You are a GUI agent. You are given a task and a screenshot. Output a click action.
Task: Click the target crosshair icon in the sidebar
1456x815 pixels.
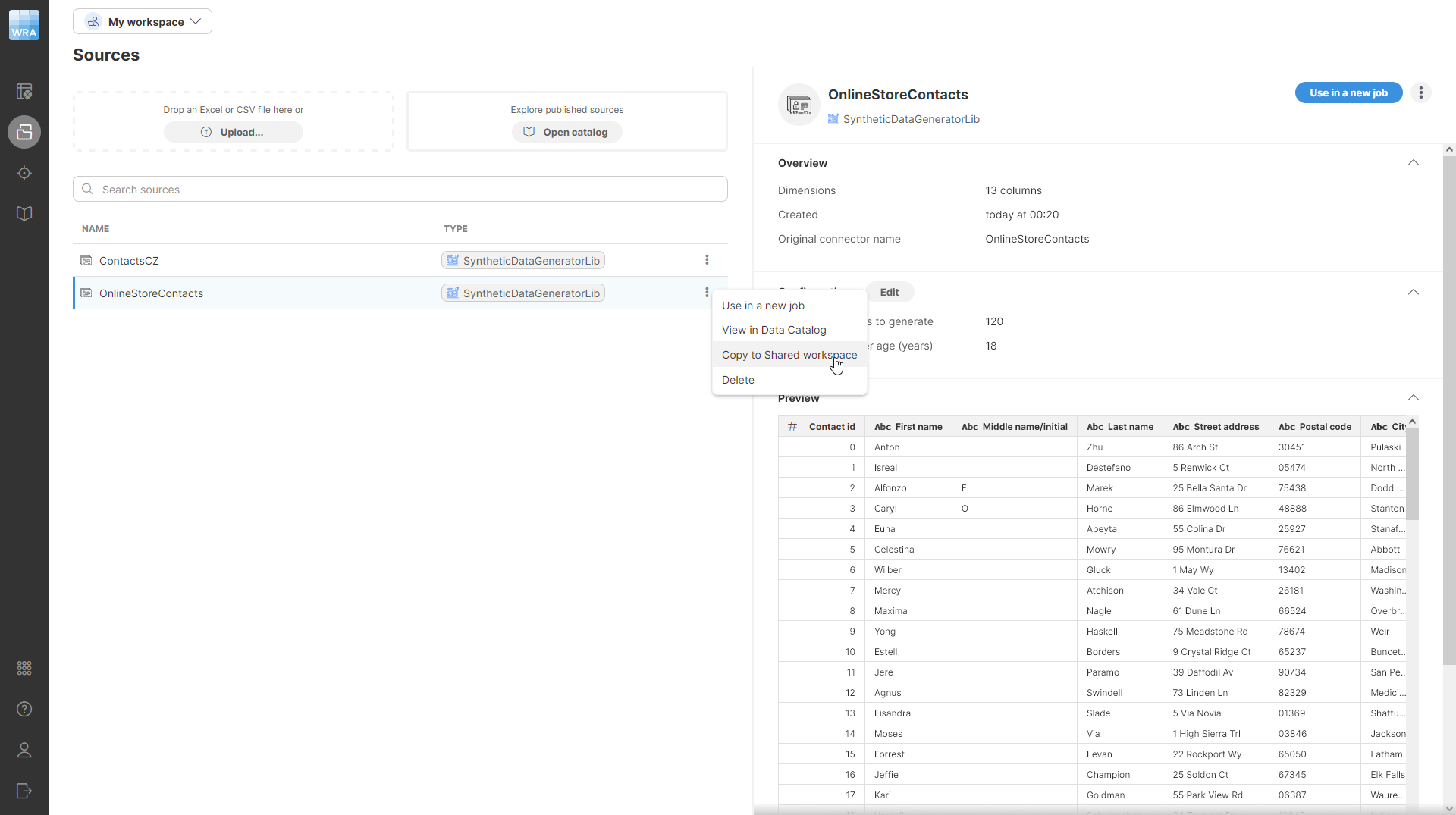coord(24,173)
